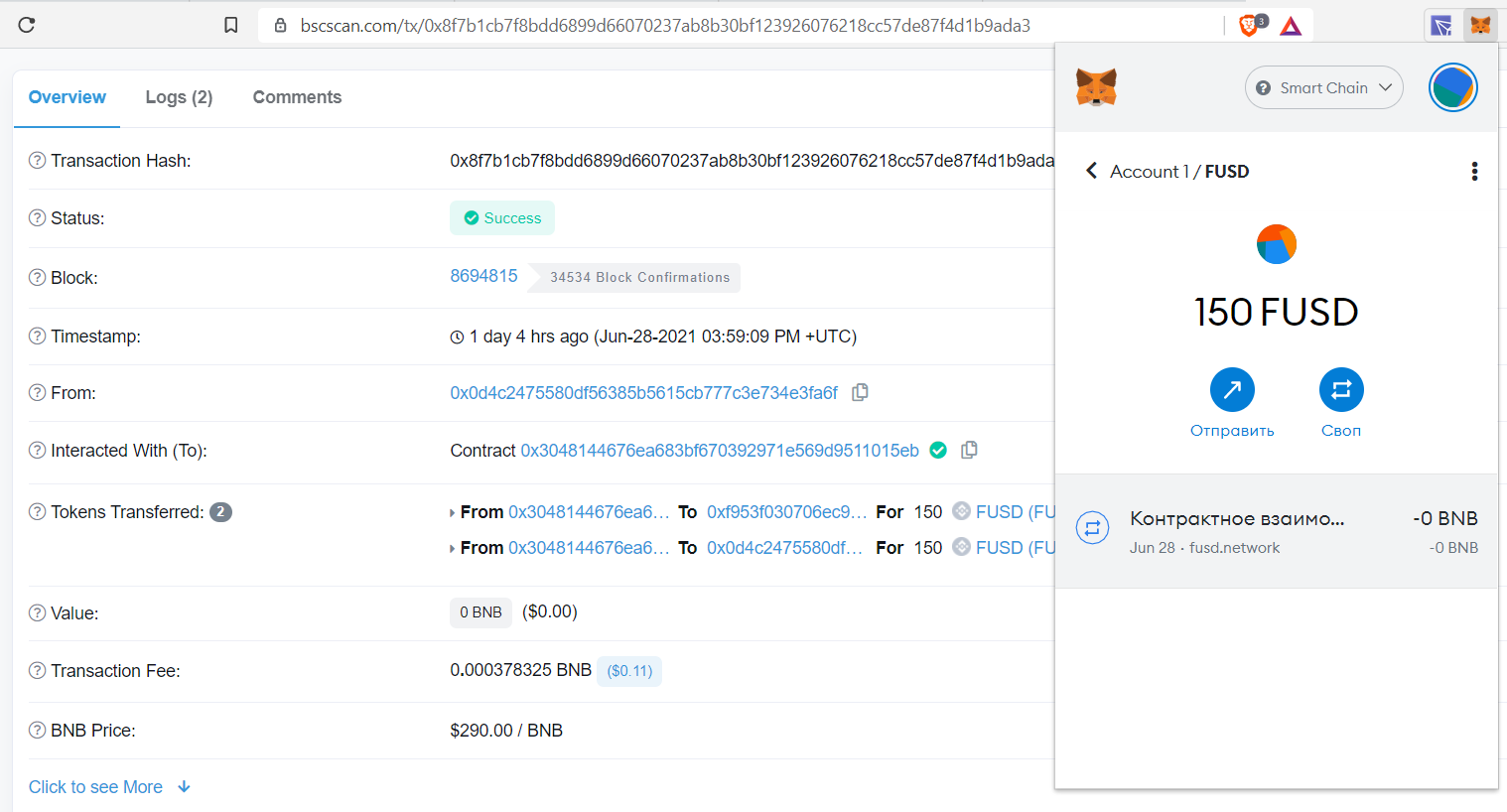The width and height of the screenshot is (1507, 812).
Task: Click help icon next to Interacted With
Action: [37, 450]
